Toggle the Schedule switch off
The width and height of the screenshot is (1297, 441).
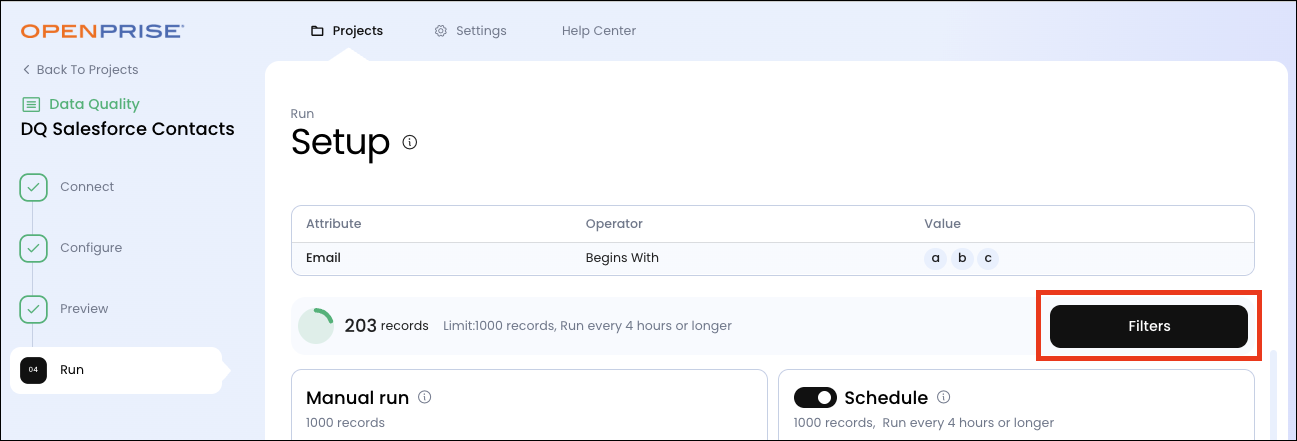pos(815,398)
